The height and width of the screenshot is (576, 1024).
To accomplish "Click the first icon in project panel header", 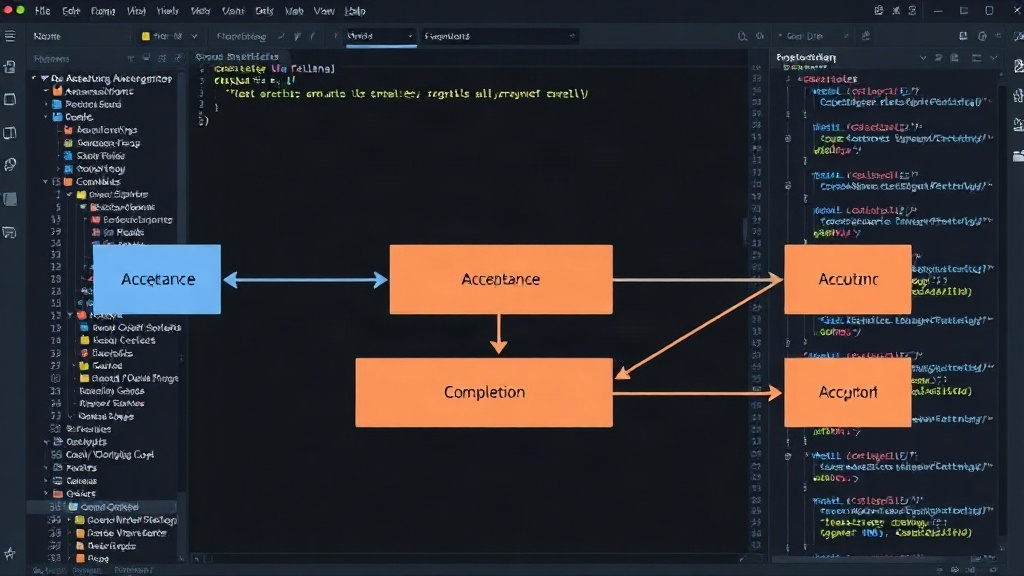I will point(131,59).
